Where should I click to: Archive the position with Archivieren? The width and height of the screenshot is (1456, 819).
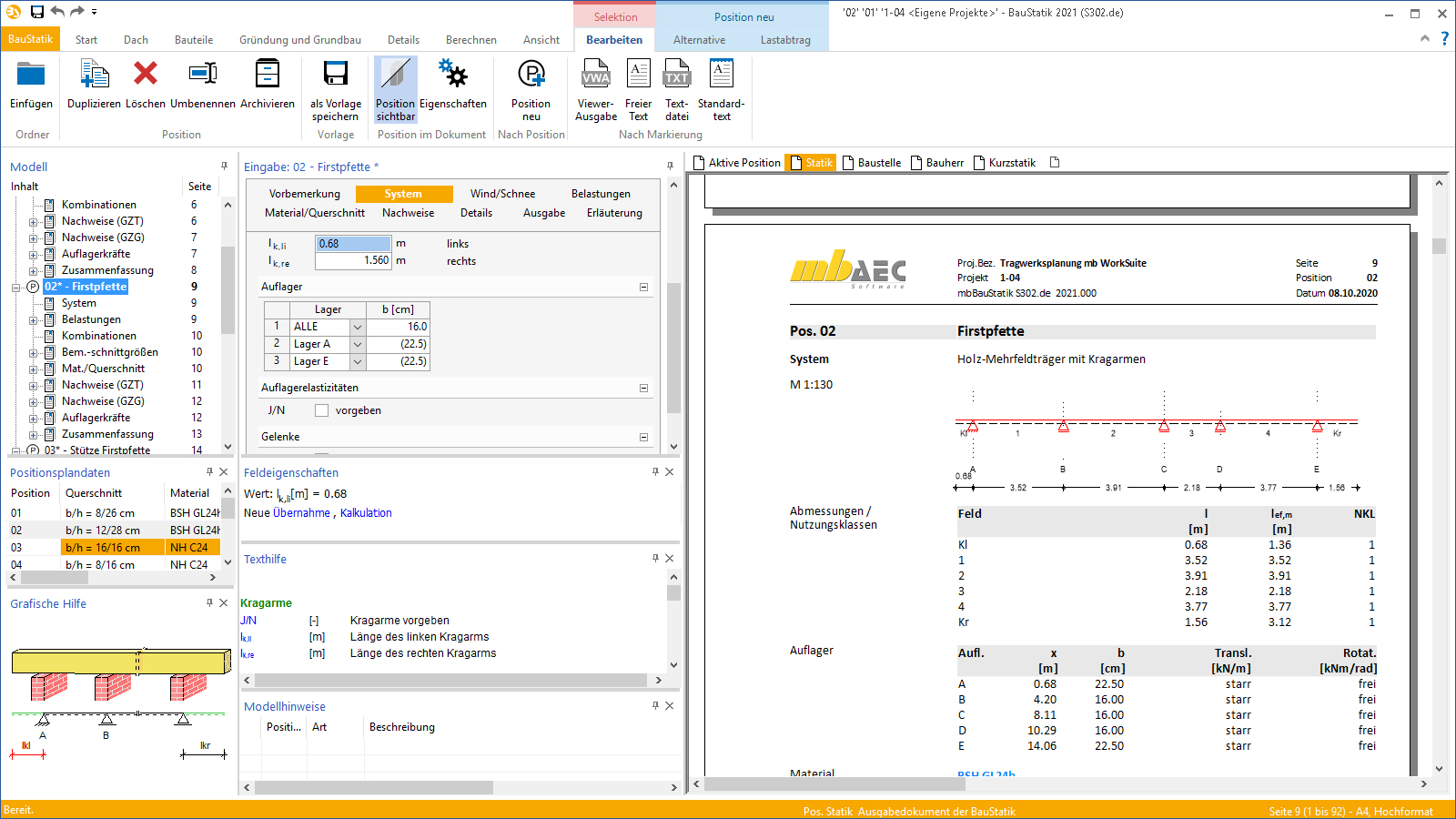coord(268,73)
